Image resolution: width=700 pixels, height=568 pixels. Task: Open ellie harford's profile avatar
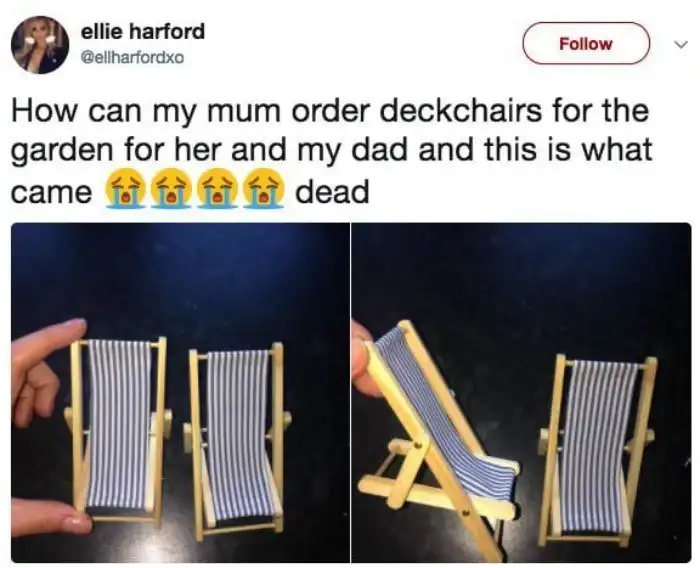[40, 45]
